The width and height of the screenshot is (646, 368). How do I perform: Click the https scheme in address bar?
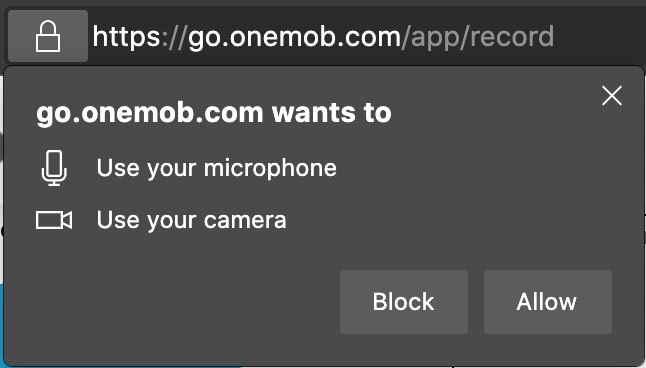click(126, 37)
